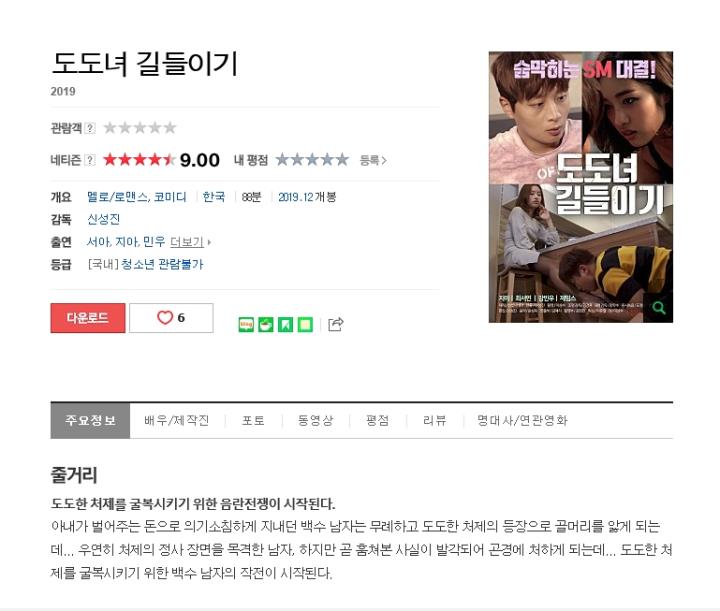The height and width of the screenshot is (611, 720).
Task: Go to the 평점 tab
Action: pyautogui.click(x=377, y=420)
